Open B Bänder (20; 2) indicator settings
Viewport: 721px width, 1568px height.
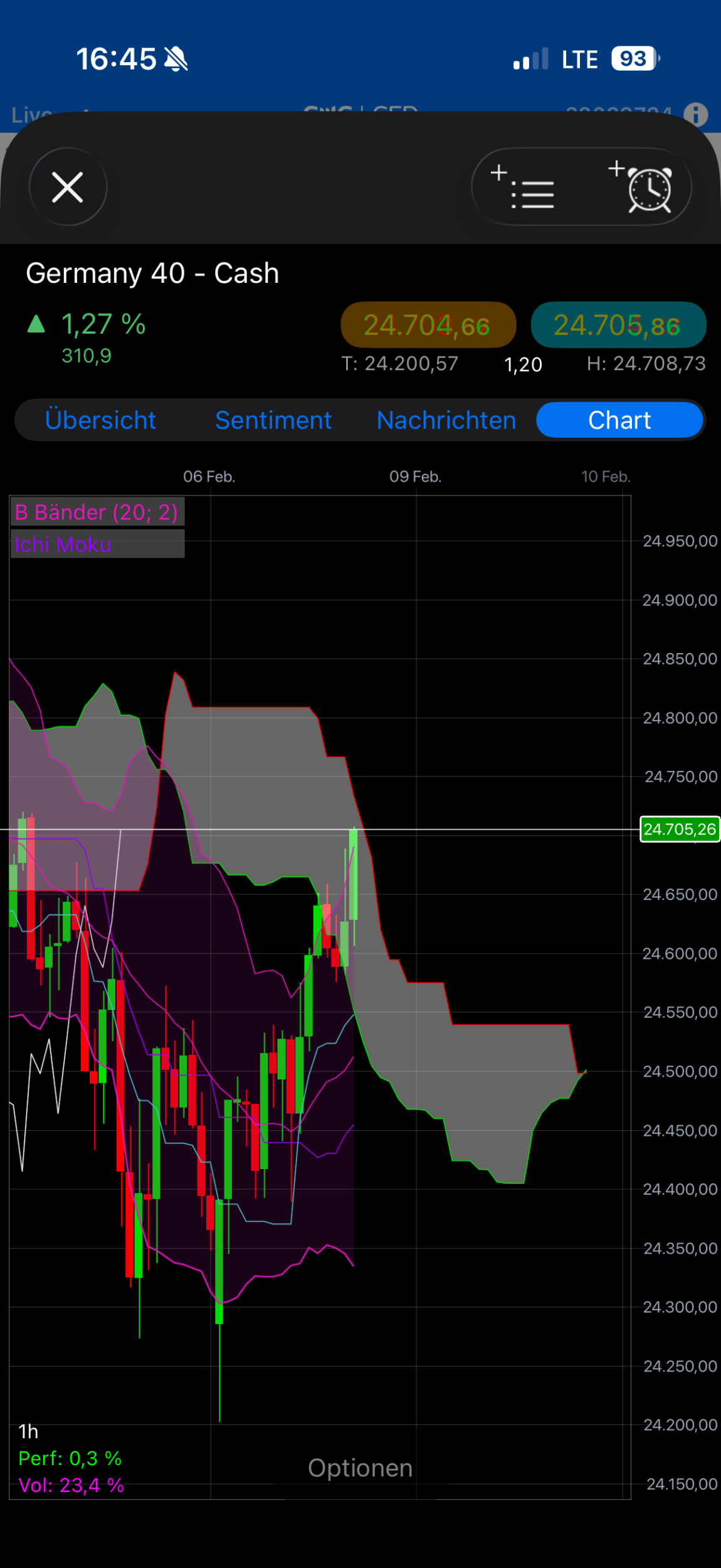tap(97, 512)
